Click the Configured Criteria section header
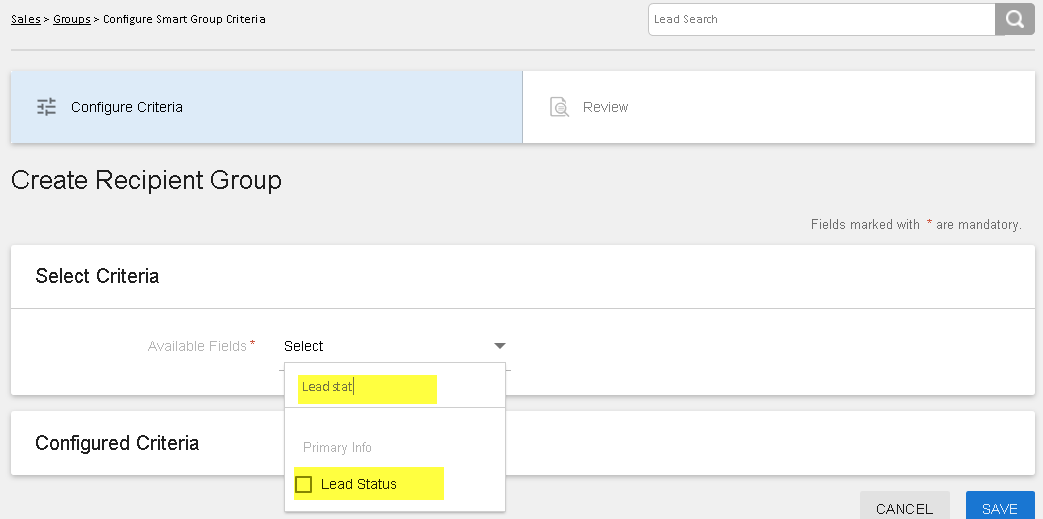This screenshot has height=519, width=1043. (117, 443)
